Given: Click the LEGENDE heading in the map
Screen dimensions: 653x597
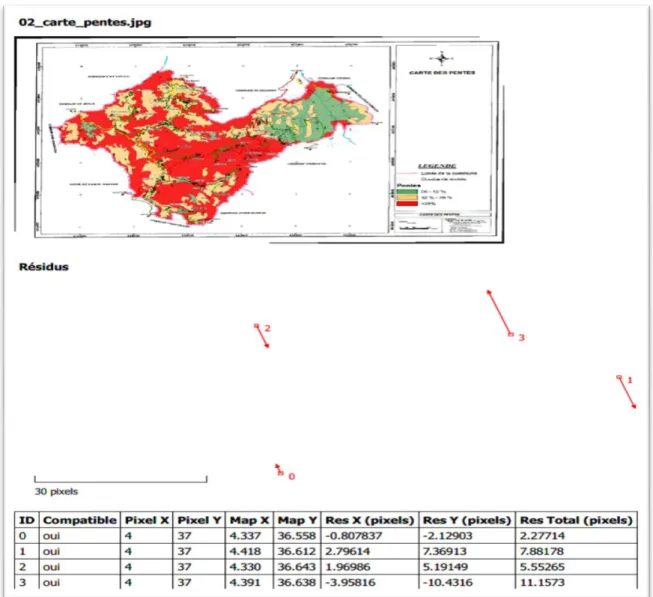Looking at the screenshot, I should click(x=437, y=166).
